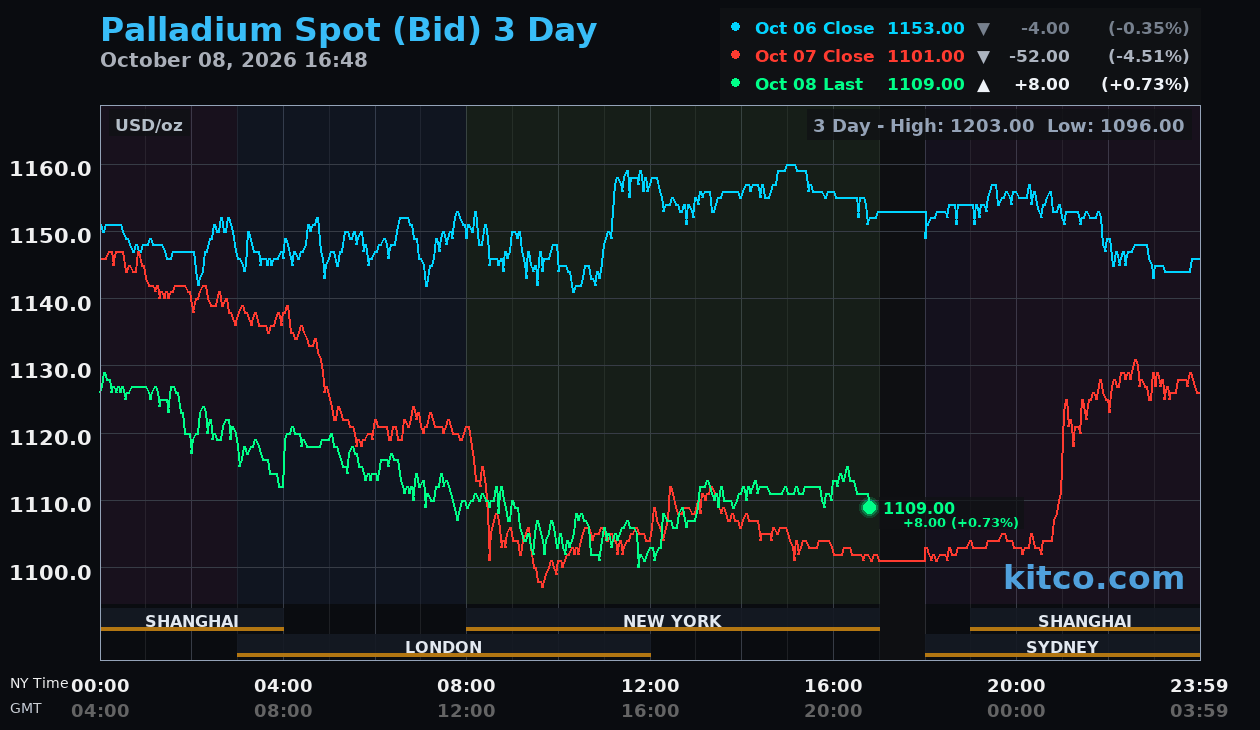The width and height of the screenshot is (1260, 730).
Task: Click the down arrow beside 1101.00
Action: pos(983,57)
